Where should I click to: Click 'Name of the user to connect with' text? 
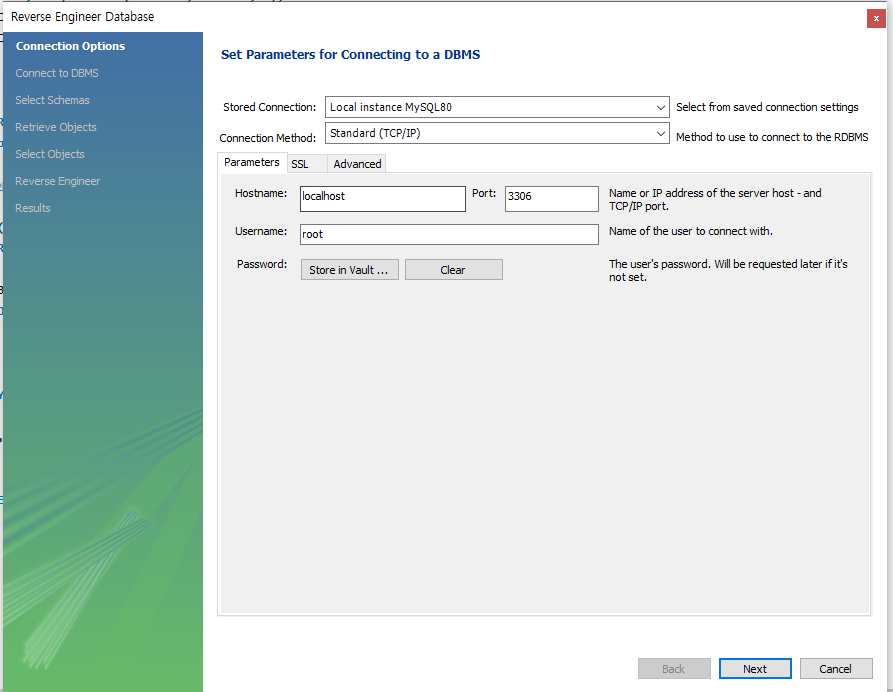point(691,231)
